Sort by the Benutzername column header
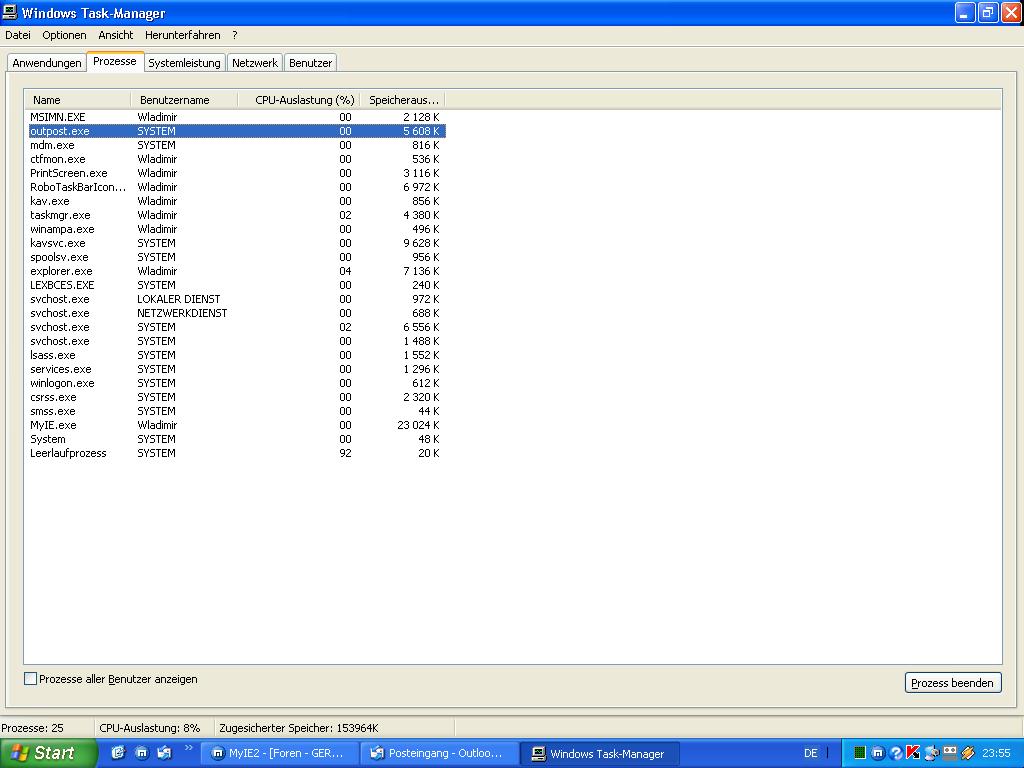The width and height of the screenshot is (1024, 768). click(184, 100)
